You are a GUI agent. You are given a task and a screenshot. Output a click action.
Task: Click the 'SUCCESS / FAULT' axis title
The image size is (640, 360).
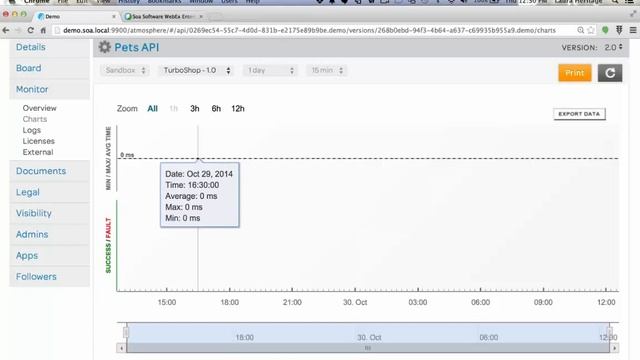[x=109, y=245]
